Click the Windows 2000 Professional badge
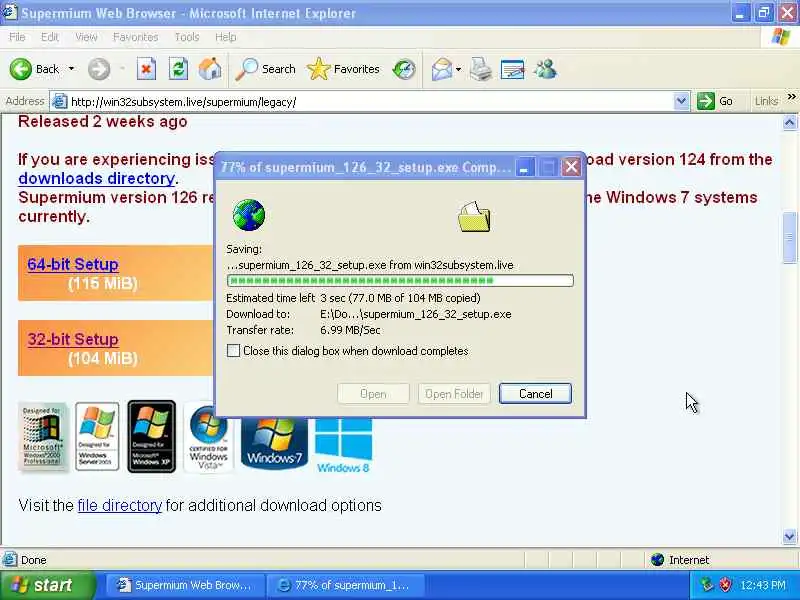The image size is (800, 600). click(x=43, y=437)
